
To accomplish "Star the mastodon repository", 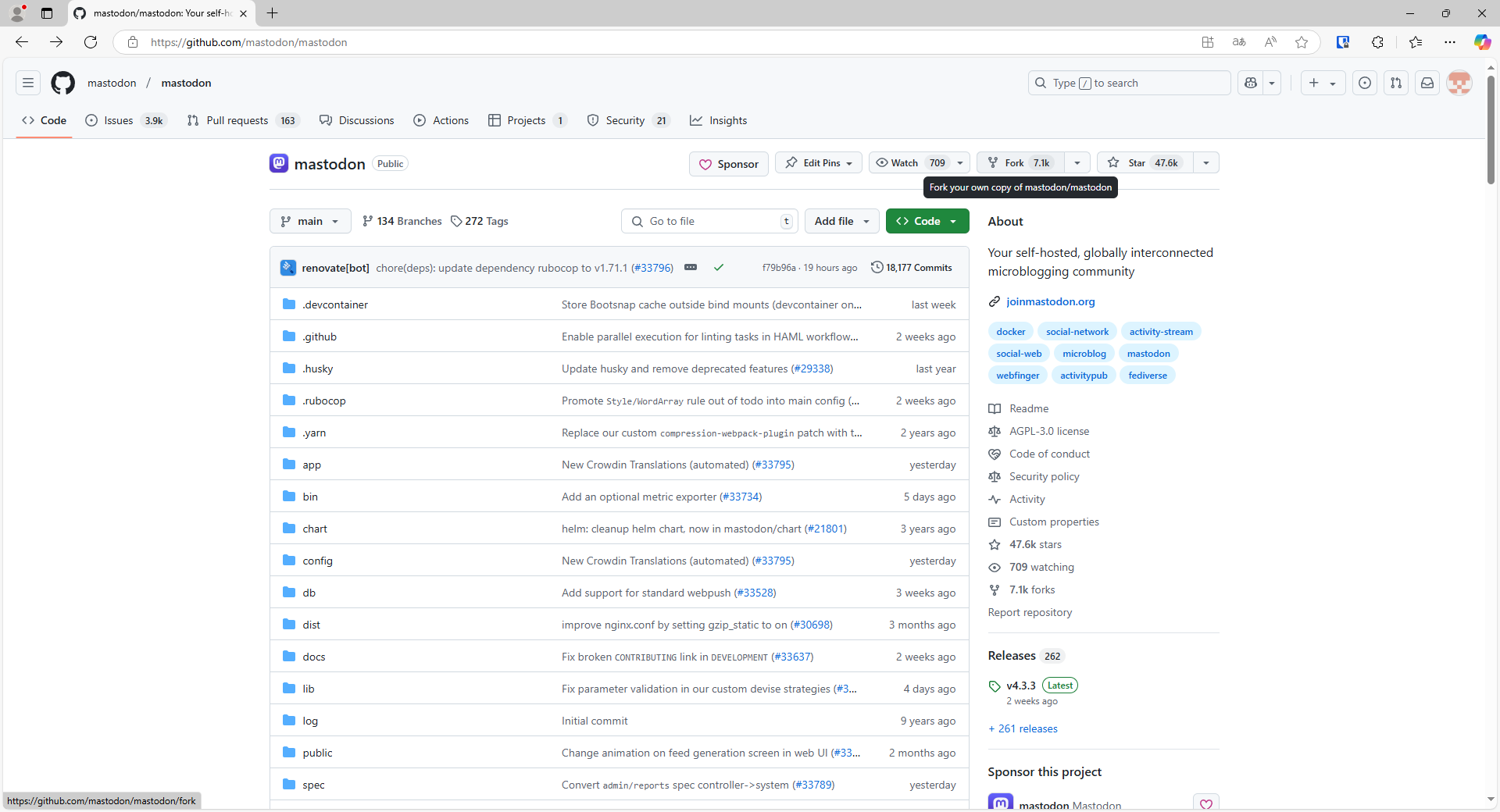I will [x=1145, y=163].
